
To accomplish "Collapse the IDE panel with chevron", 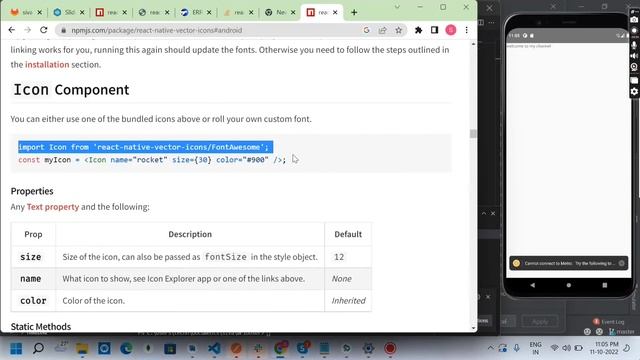I will coord(484,213).
